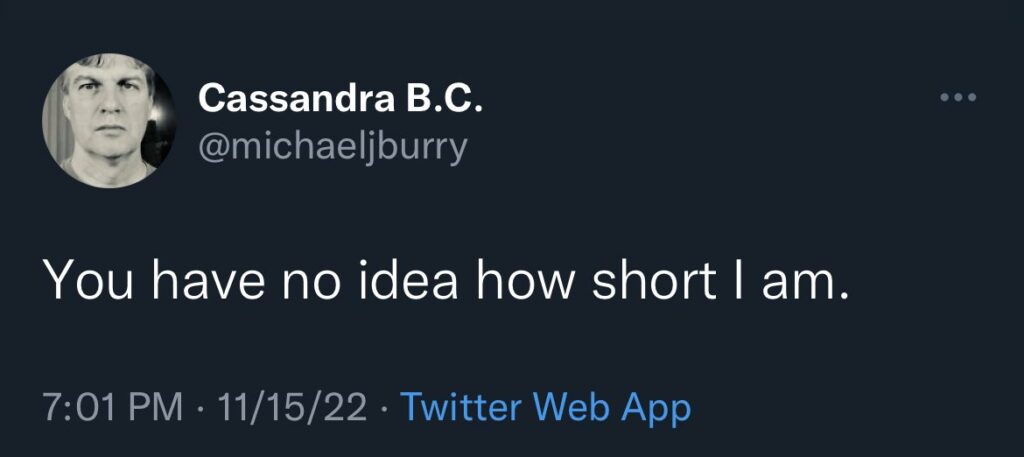Expand tweet actions via the ellipsis icon
This screenshot has height=457, width=1024.
coord(957,98)
